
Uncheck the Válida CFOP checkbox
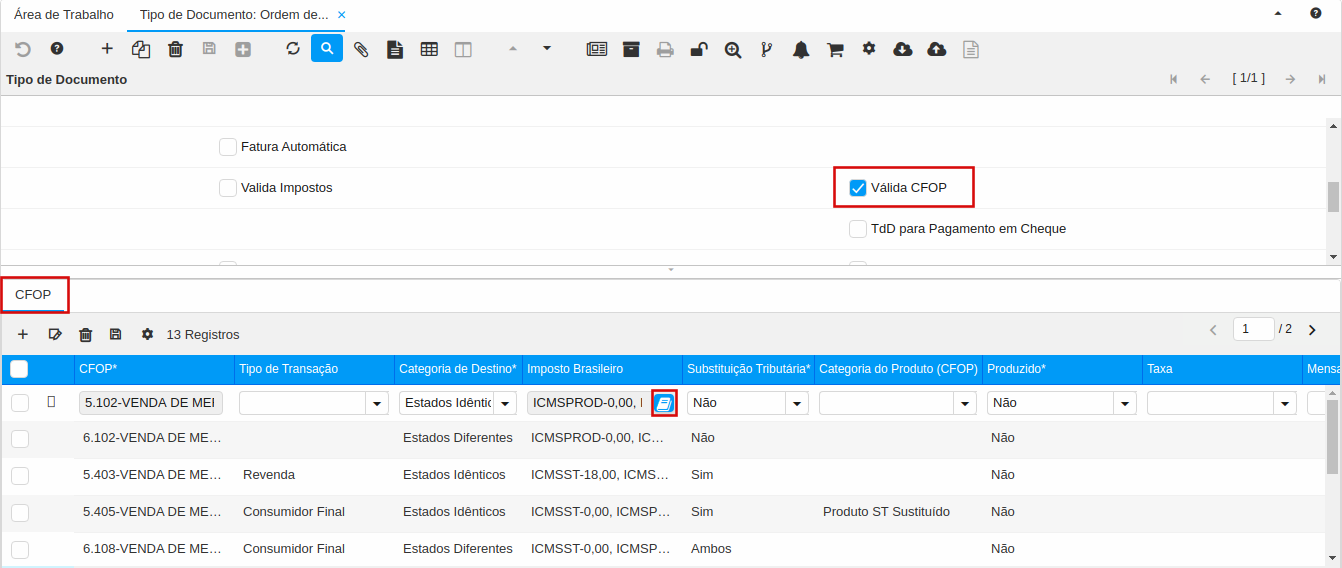pos(857,188)
